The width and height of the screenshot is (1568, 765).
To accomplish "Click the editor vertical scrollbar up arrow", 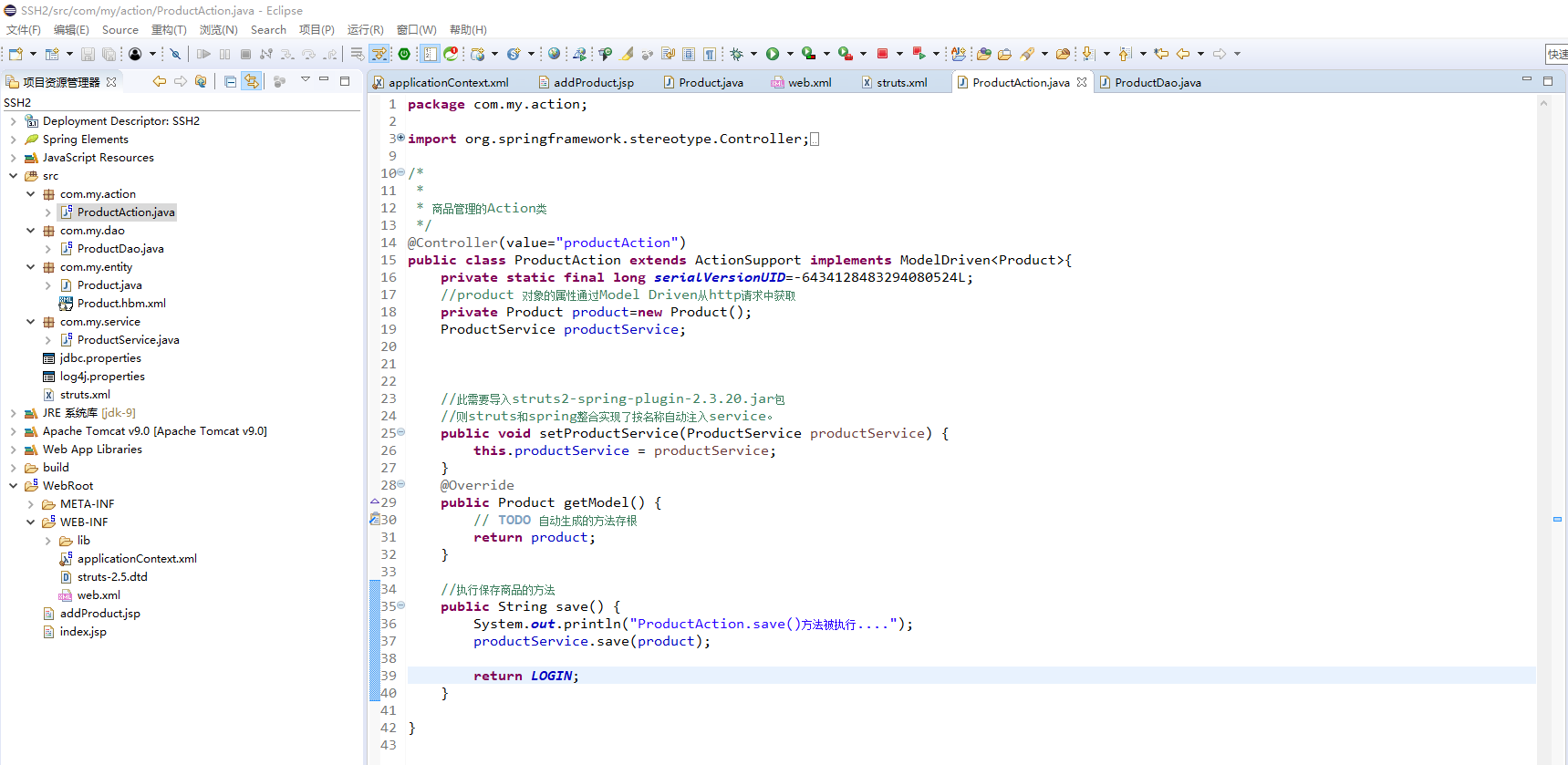I will point(1543,103).
